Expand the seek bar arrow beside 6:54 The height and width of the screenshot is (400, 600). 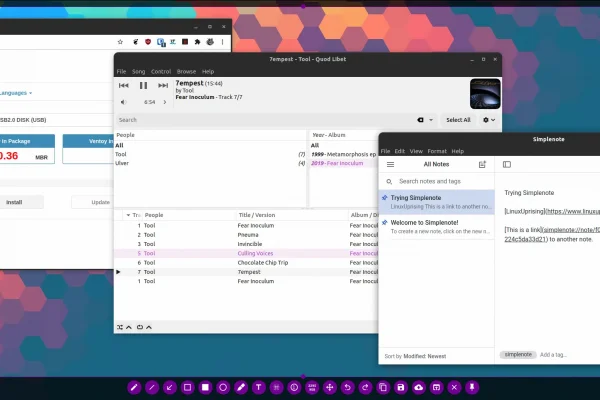click(x=165, y=102)
